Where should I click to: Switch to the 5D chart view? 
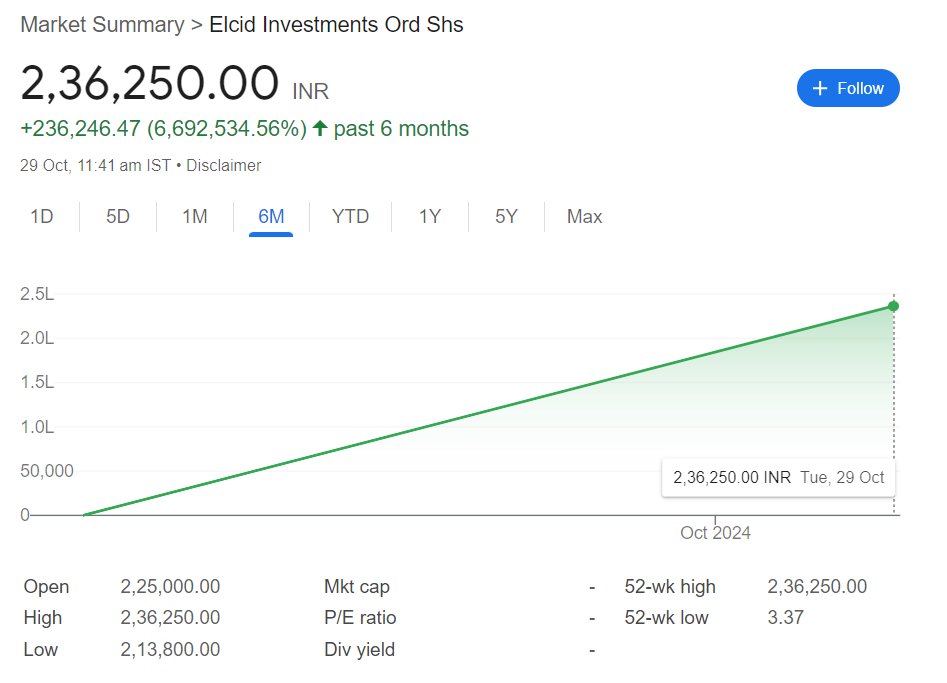(117, 216)
